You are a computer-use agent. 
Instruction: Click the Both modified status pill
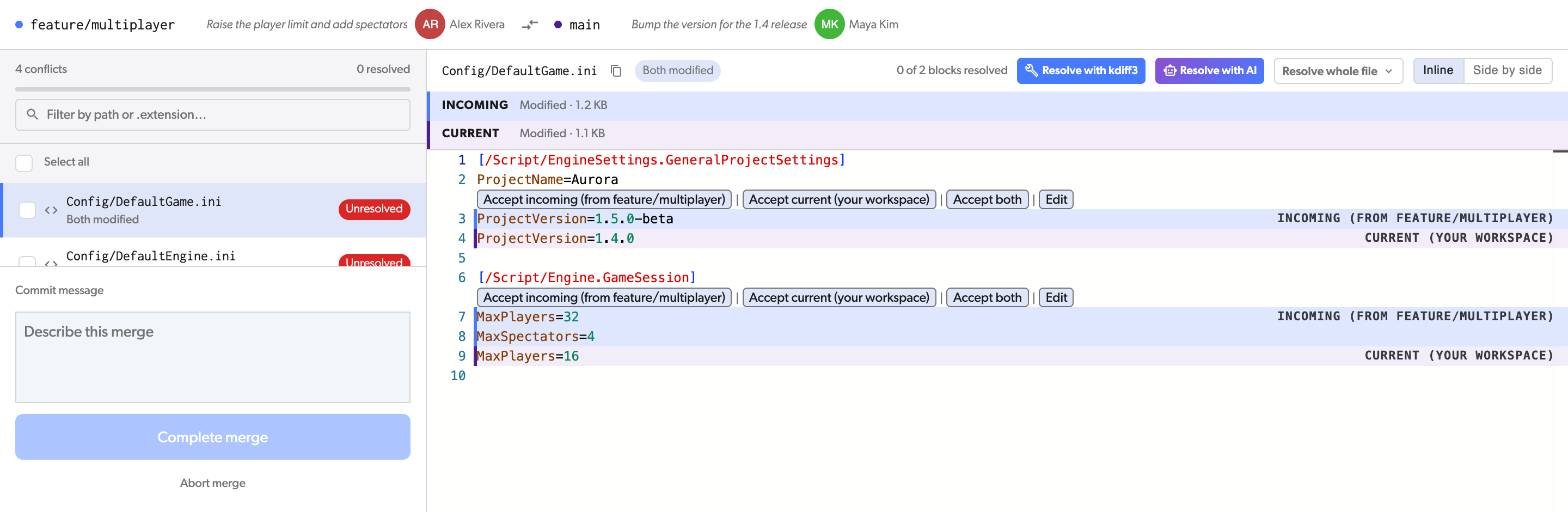tap(677, 71)
